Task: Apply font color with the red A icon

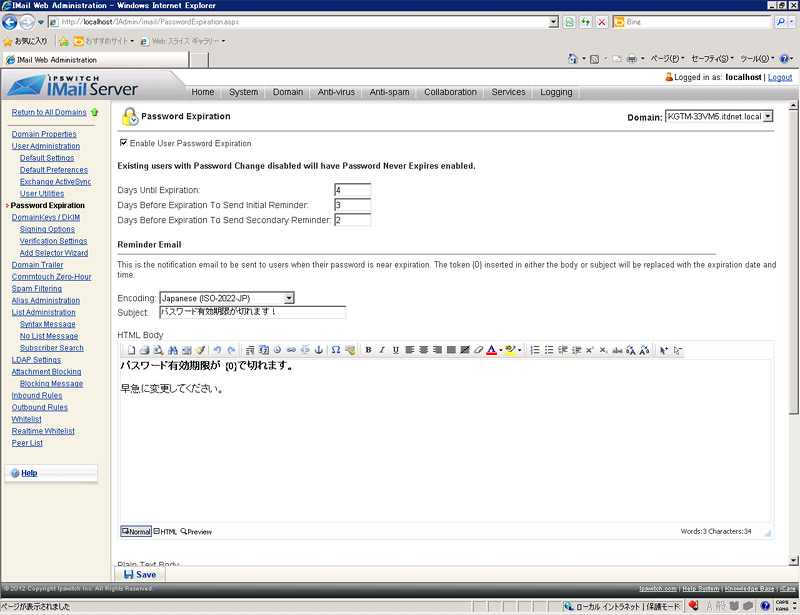Action: tap(491, 350)
